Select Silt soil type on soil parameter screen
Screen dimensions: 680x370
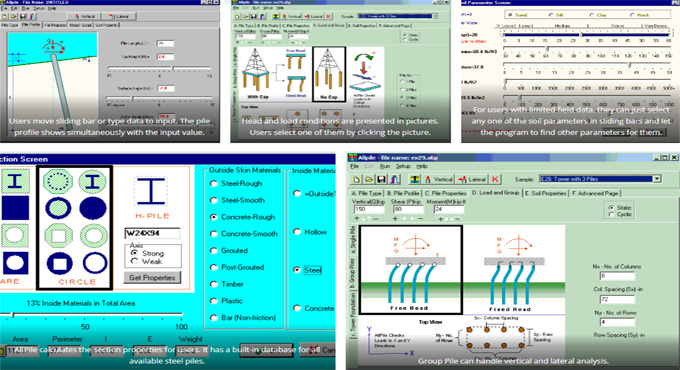click(557, 15)
